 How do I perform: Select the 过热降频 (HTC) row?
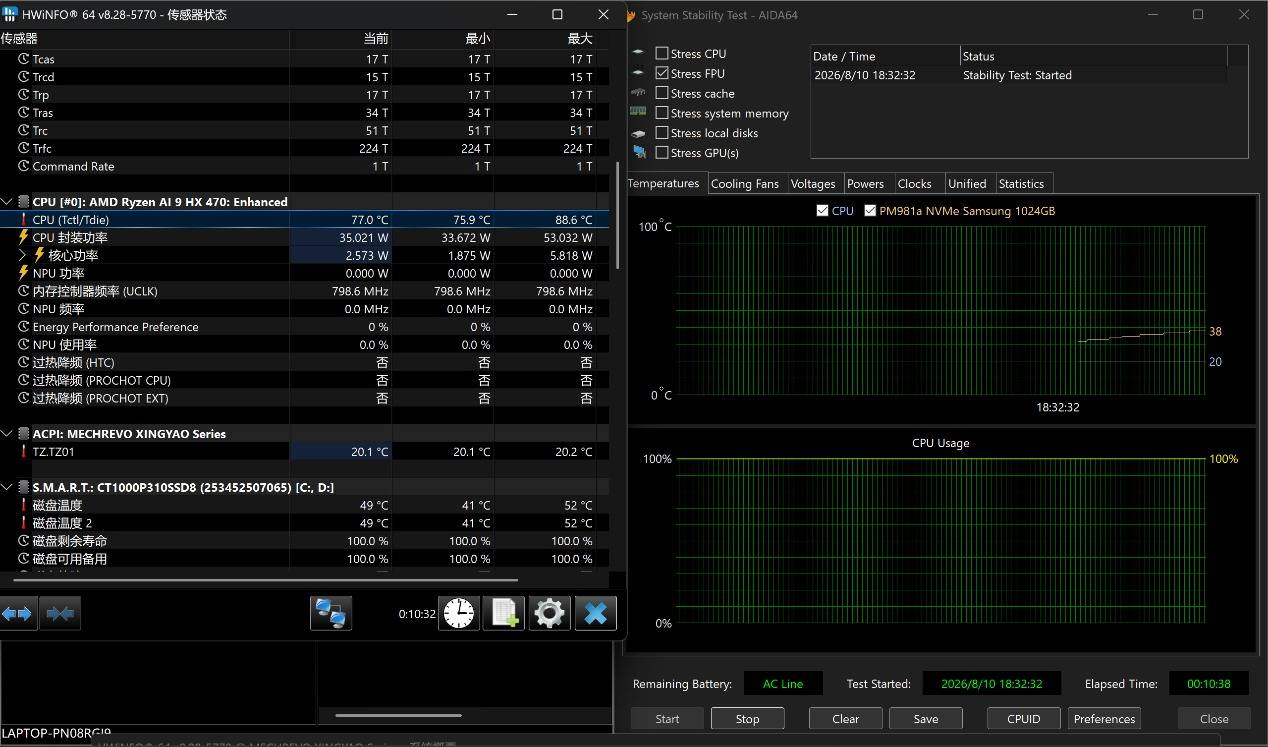pyautogui.click(x=304, y=363)
